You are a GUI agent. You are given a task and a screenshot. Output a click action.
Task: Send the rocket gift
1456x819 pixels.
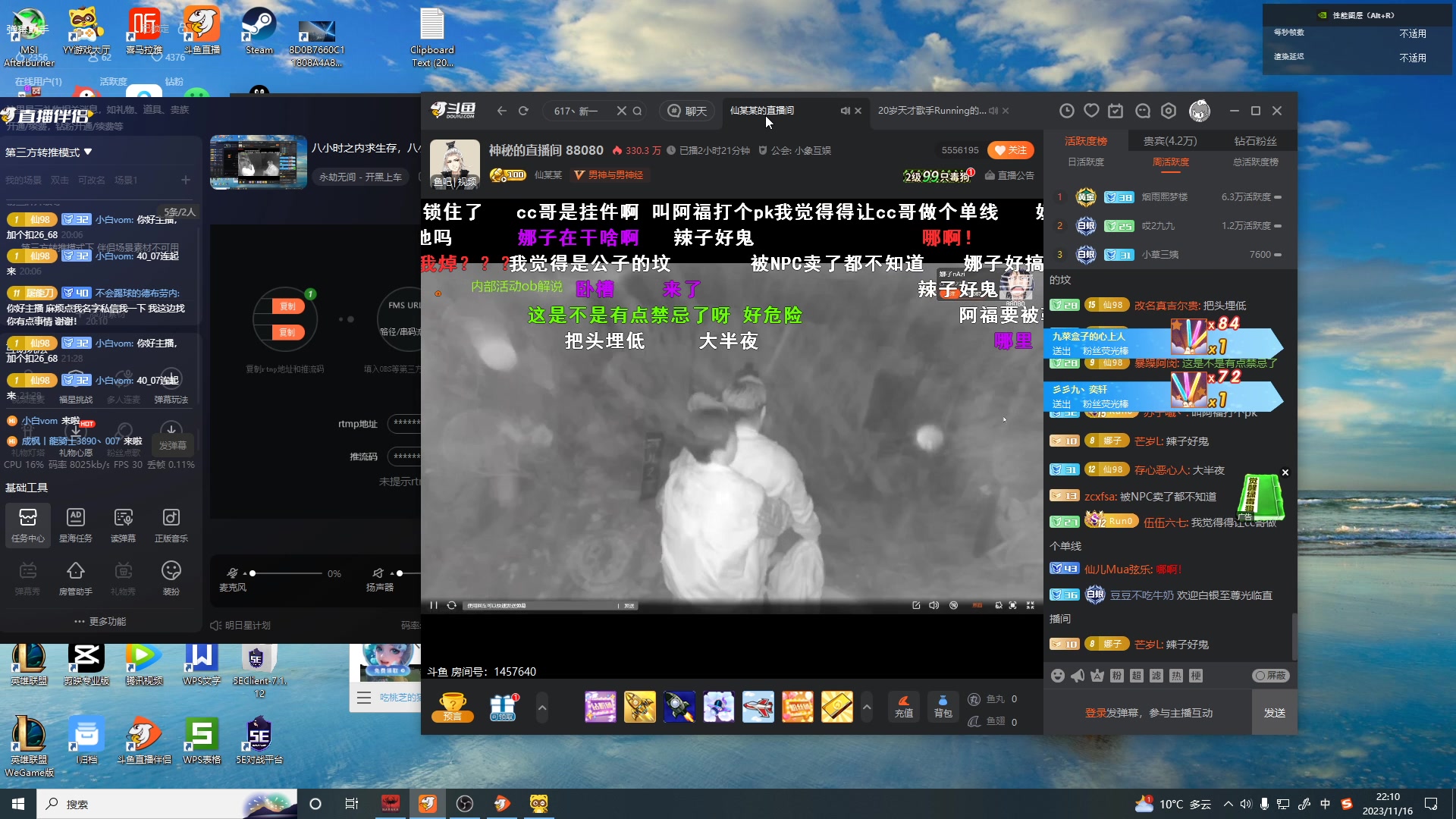[679, 707]
